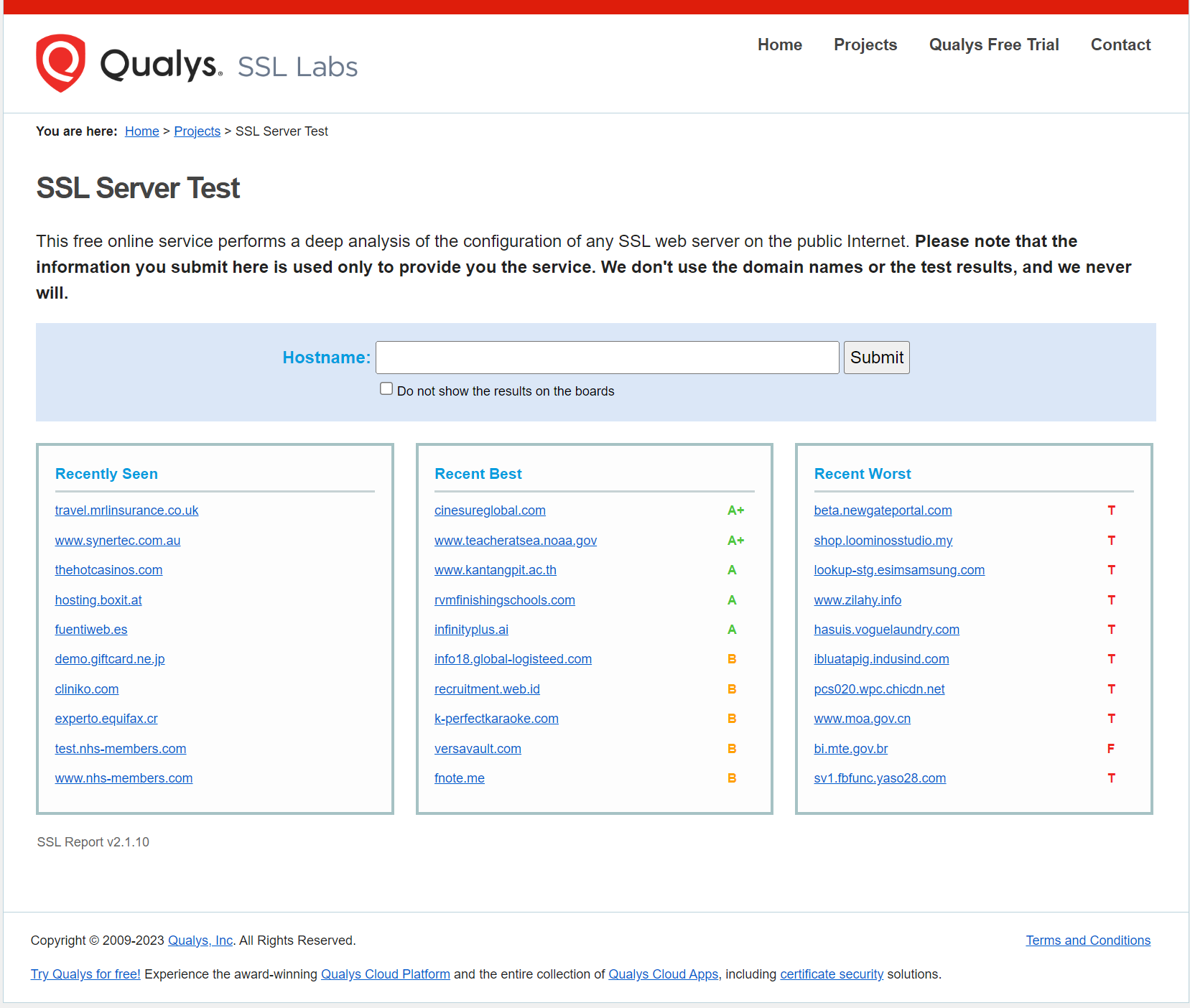Open the Projects menu item
Viewport: 1190px width, 1008px height.
point(865,45)
